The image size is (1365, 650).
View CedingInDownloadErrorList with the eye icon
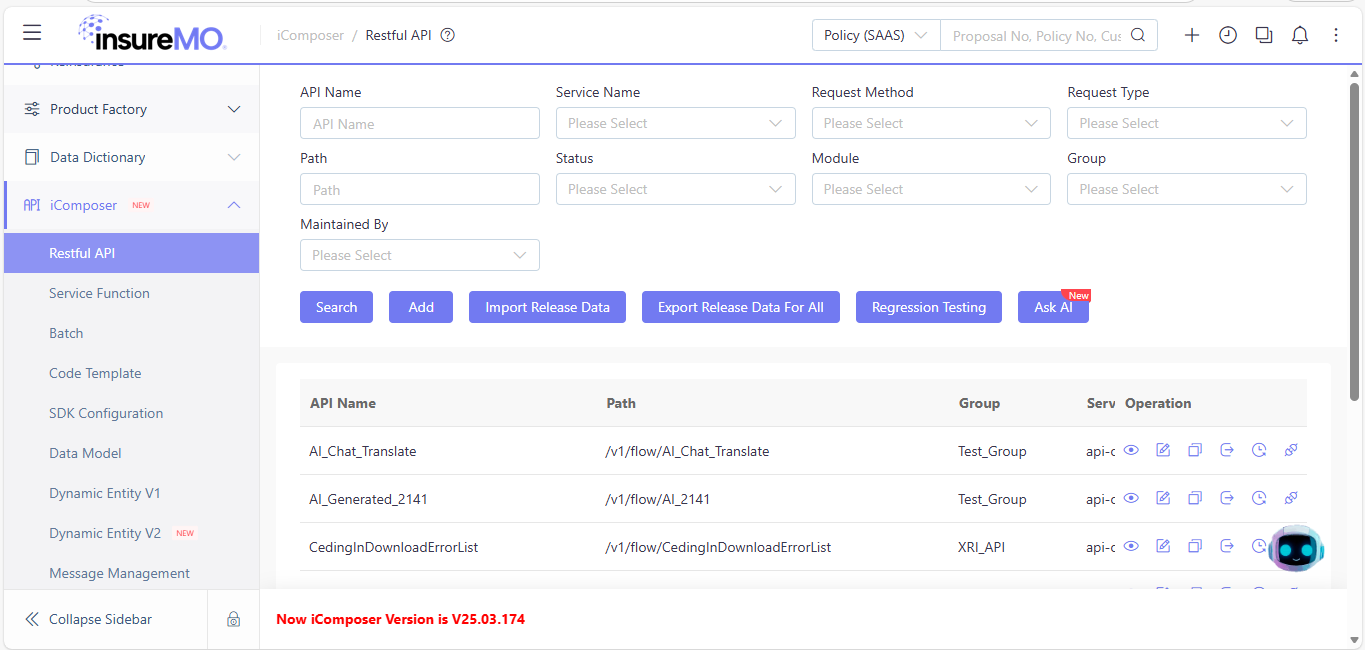point(1131,546)
